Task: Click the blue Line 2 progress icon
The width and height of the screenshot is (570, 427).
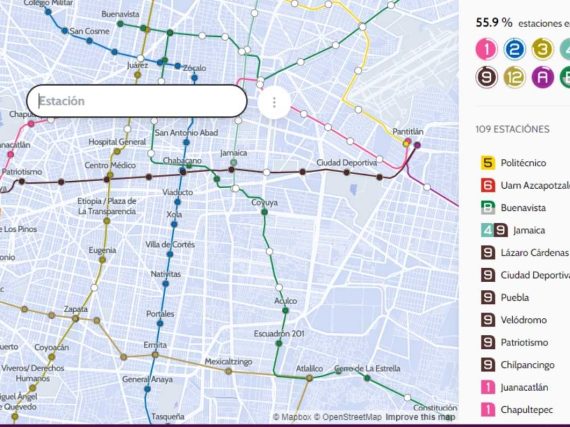Action: point(514,49)
